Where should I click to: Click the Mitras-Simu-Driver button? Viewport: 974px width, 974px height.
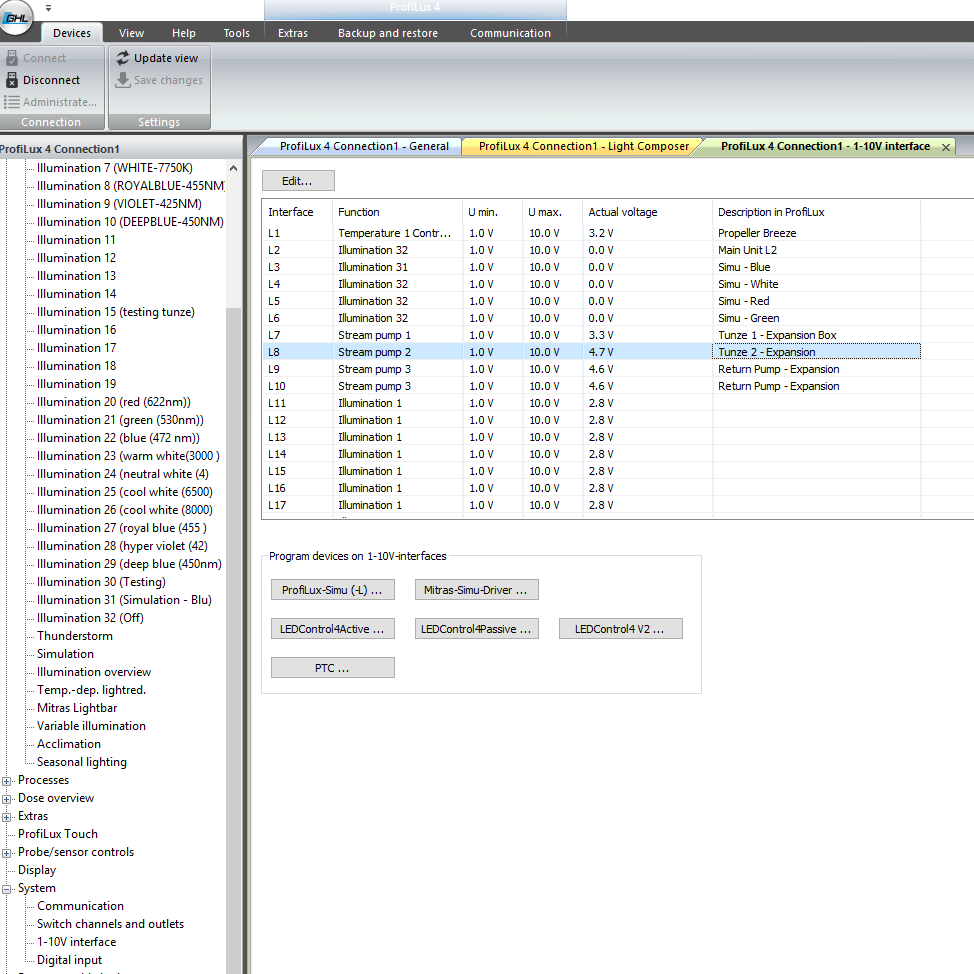[476, 590]
